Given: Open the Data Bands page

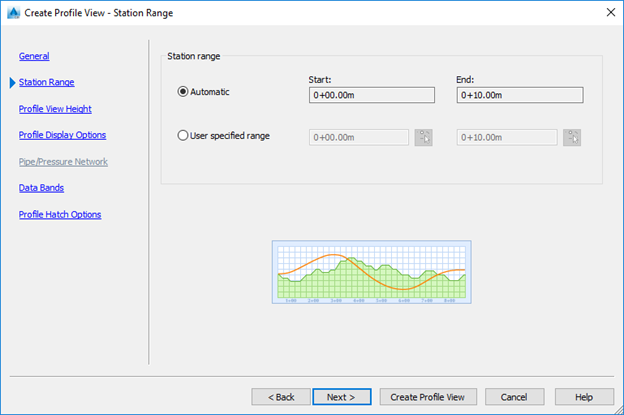Looking at the screenshot, I should point(41,187).
